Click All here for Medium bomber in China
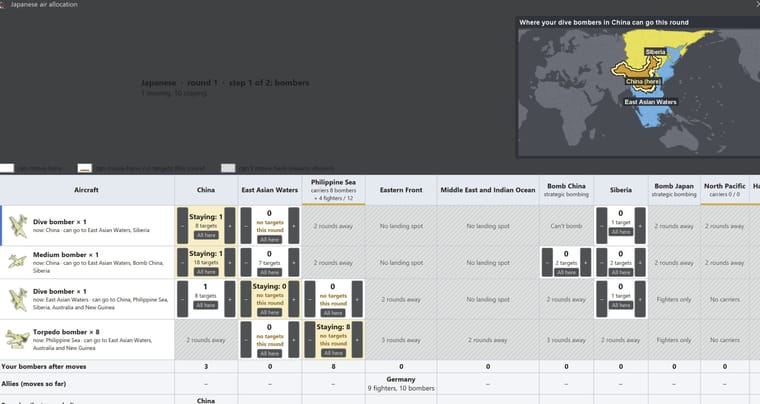The image size is (760, 404). 206,272
